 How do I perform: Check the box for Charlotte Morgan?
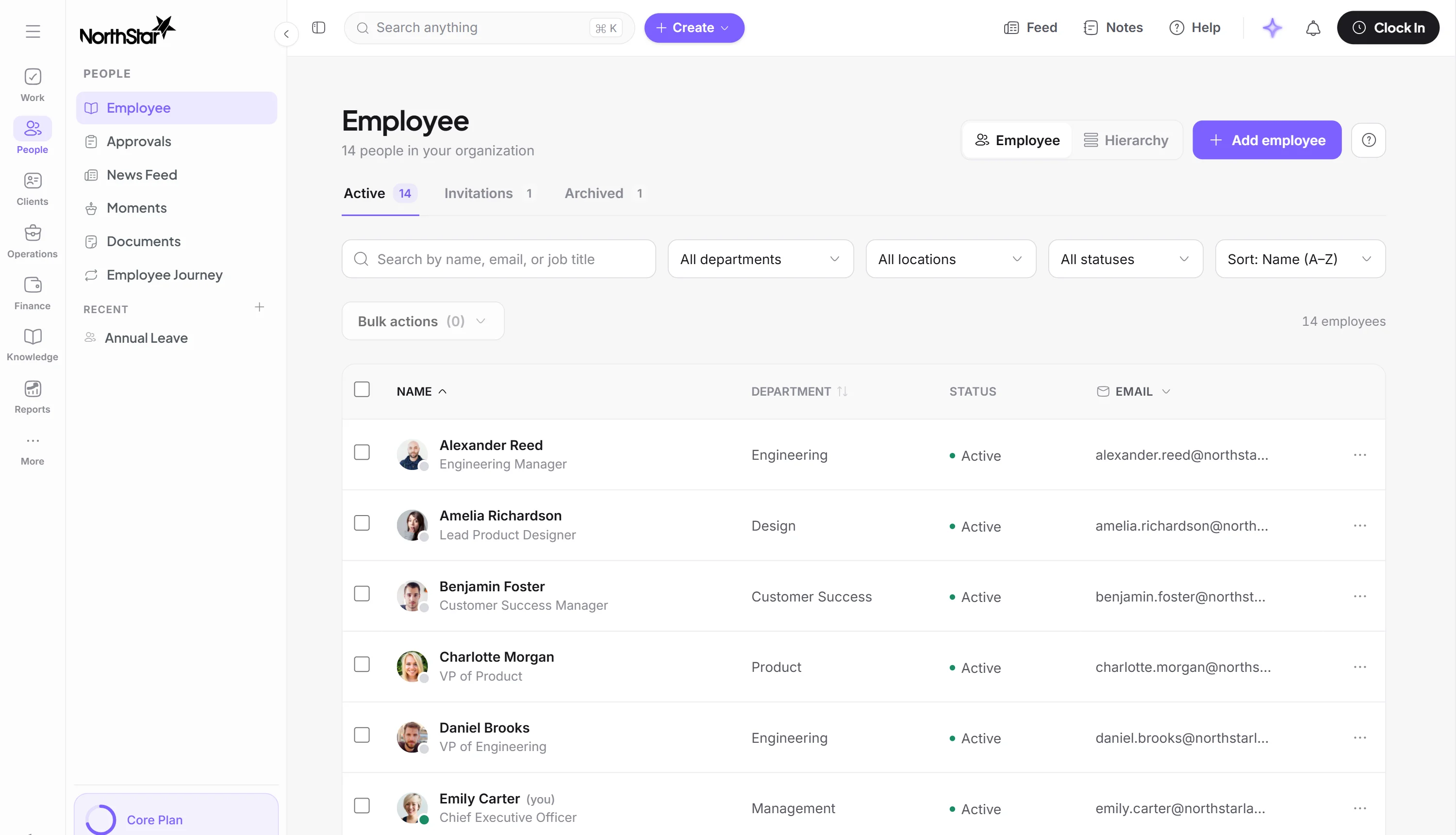tap(362, 664)
